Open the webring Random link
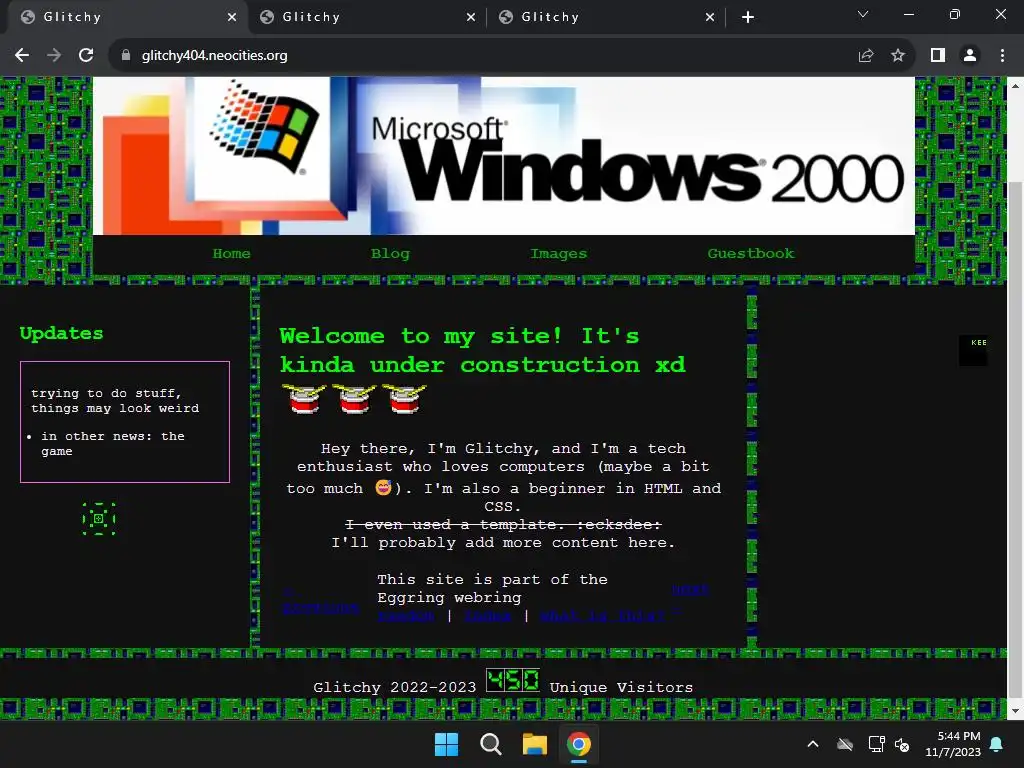Viewport: 1024px width, 768px height. click(406, 616)
